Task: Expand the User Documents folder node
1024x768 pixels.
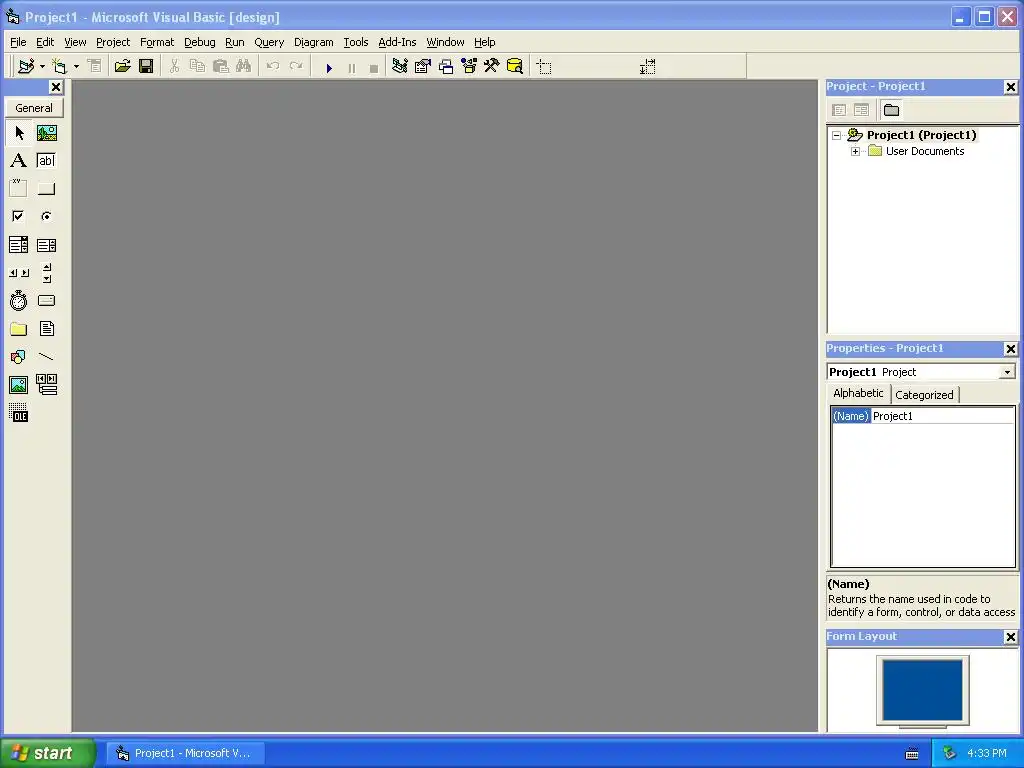Action: coord(856,152)
